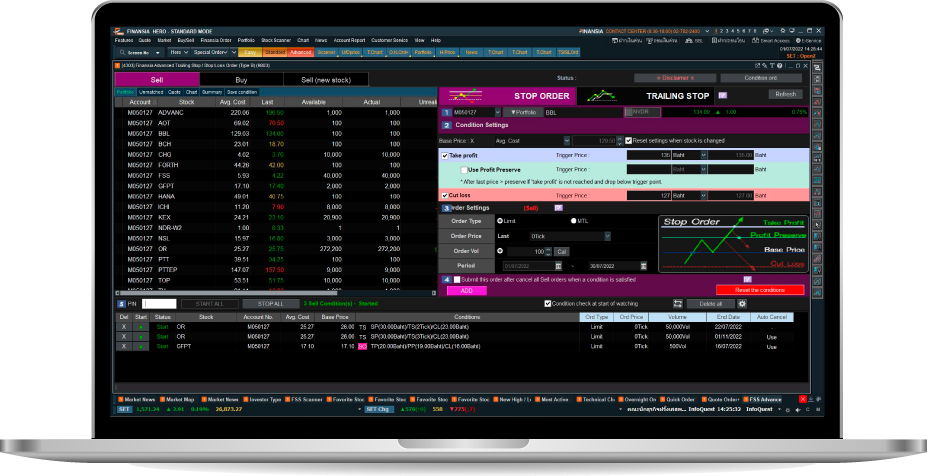
Task: Click start indicator of the GFPT condition row
Action: (141, 347)
